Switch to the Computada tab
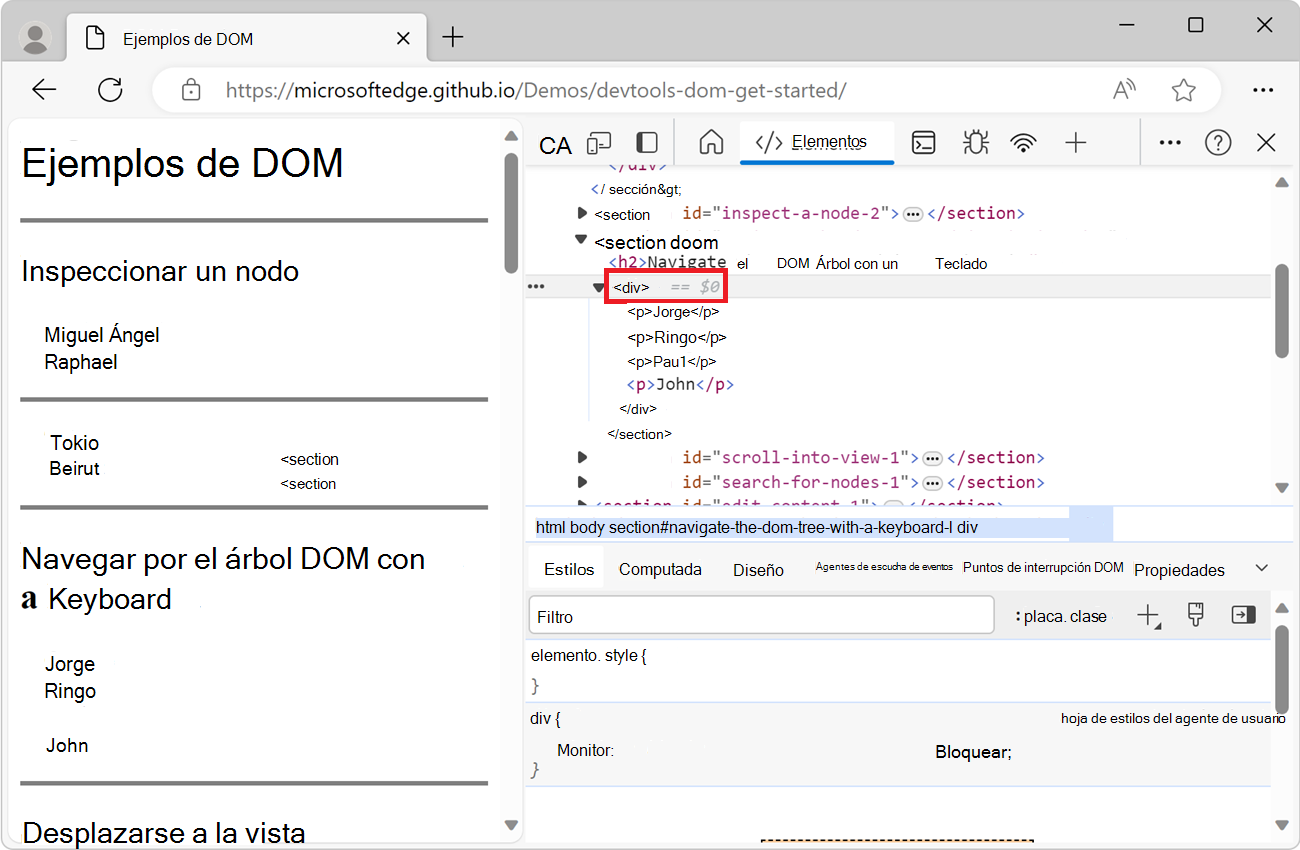This screenshot has width=1300, height=850. (660, 568)
